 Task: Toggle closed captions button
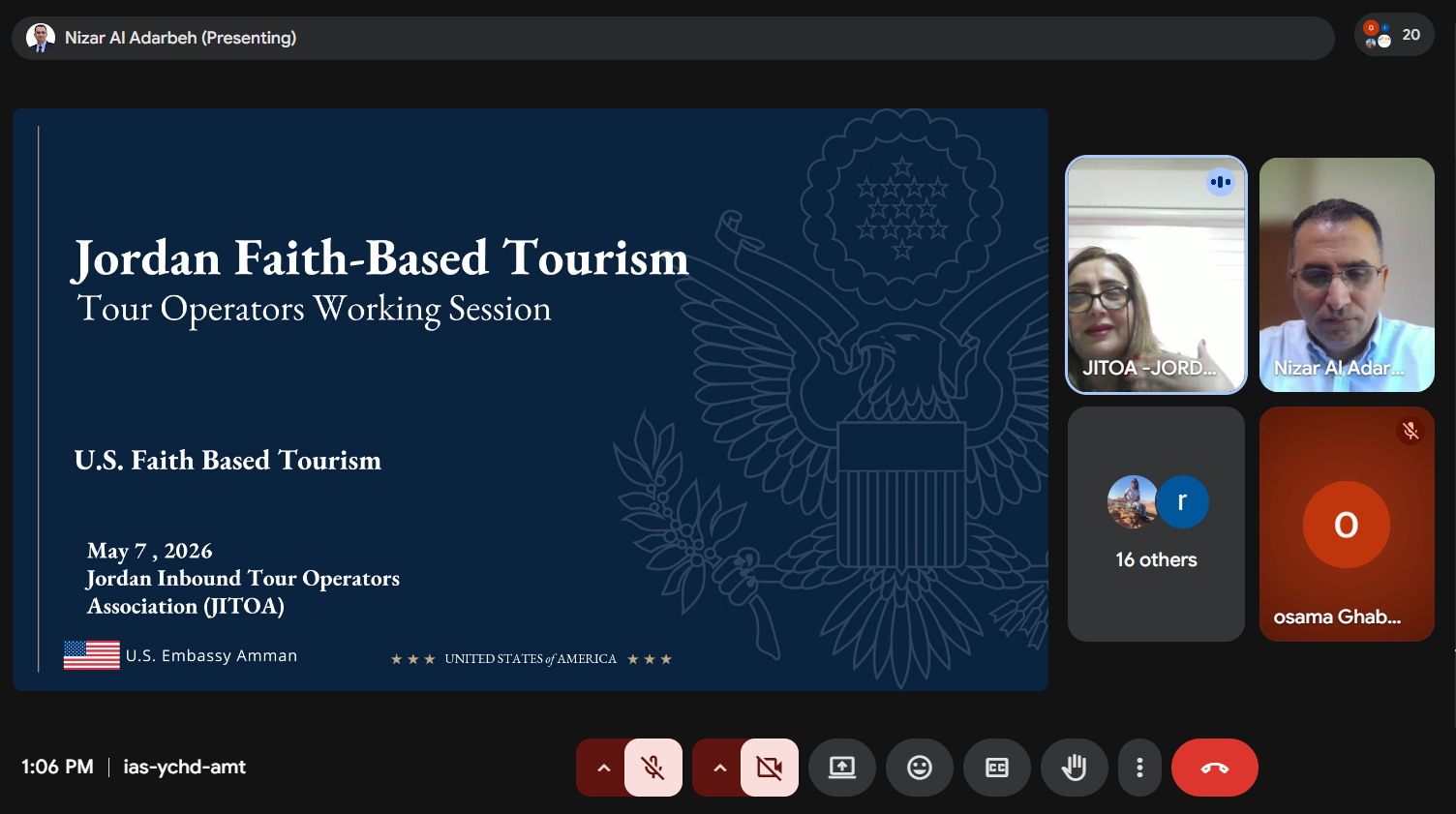pos(997,768)
